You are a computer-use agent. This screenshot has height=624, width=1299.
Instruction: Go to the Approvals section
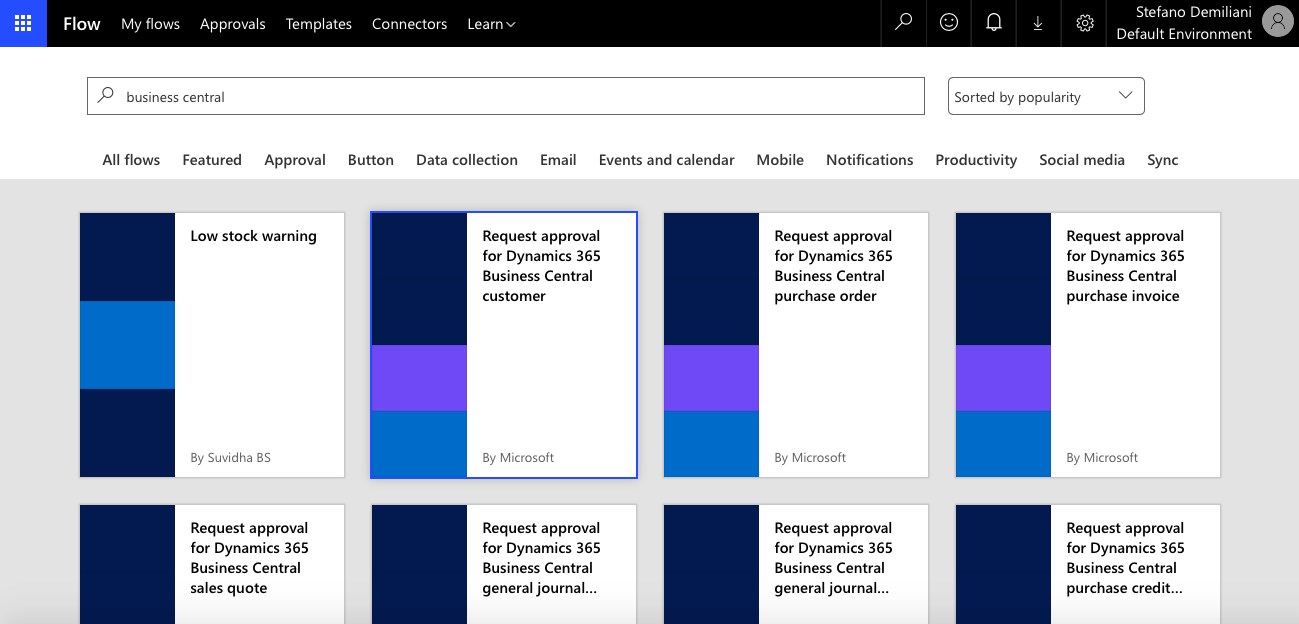point(232,23)
